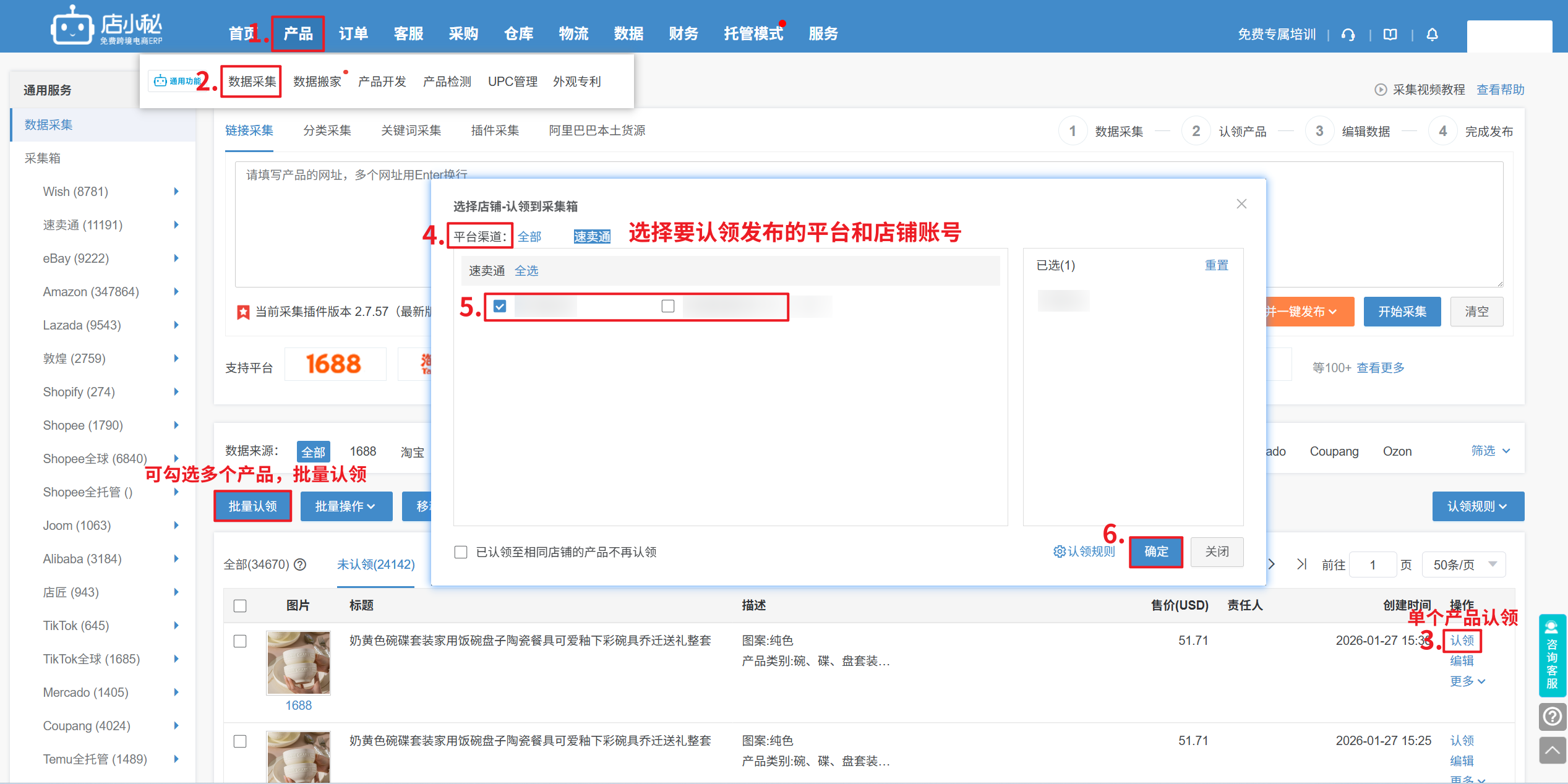Click the 咨询客服 floating support icon

(1551, 655)
